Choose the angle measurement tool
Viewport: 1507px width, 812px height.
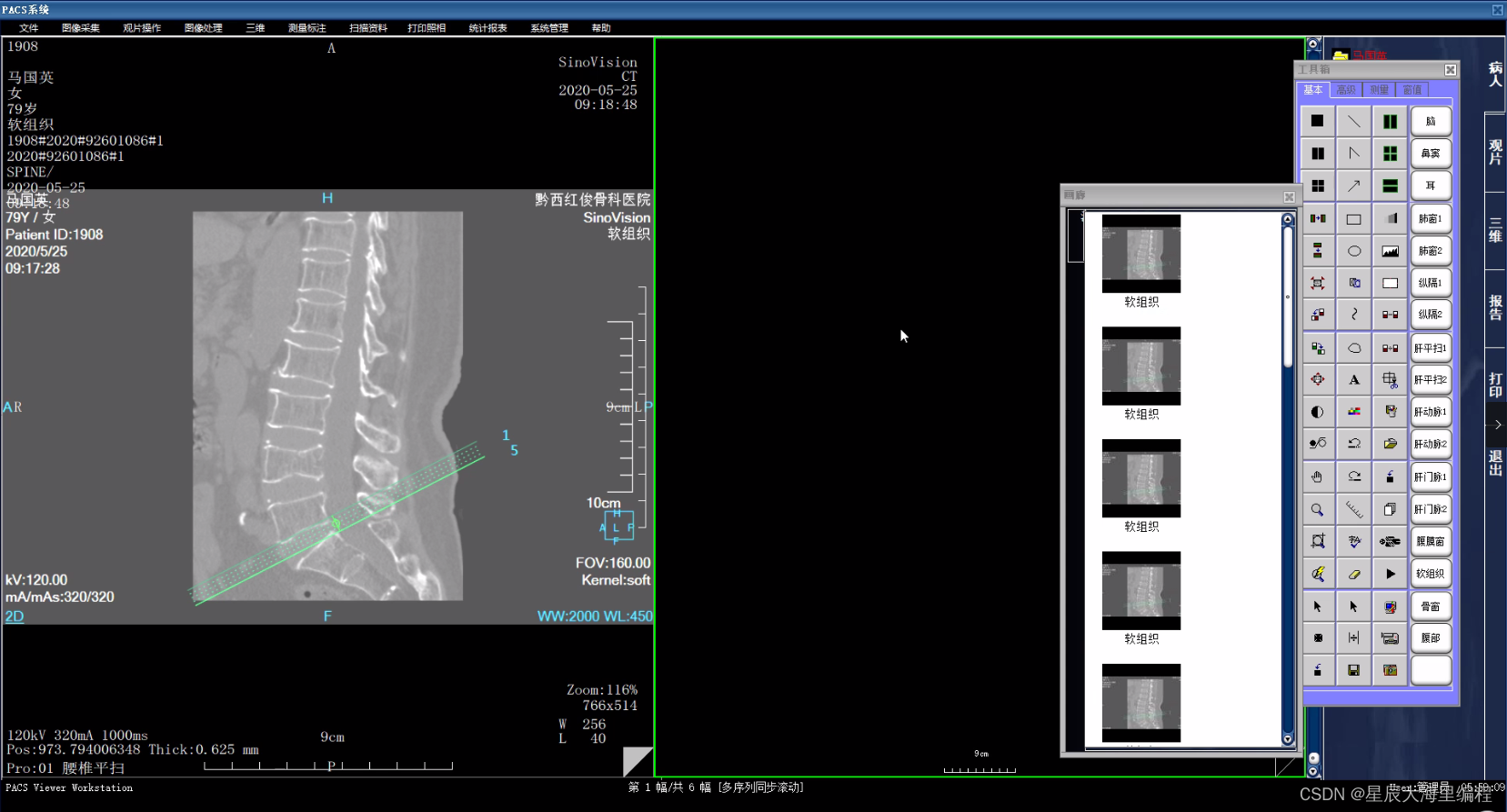(1353, 154)
